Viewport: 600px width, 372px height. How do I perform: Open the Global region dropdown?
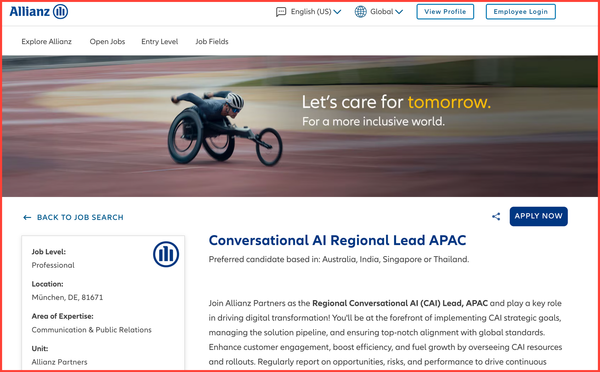[x=386, y=12]
